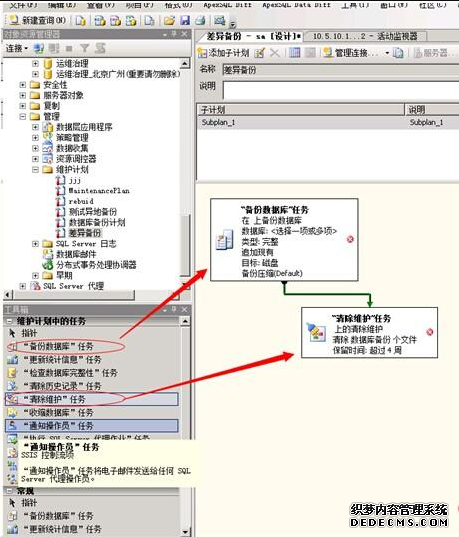This screenshot has width=459, height=537.
Task: Click the delete subplan X icon
Action: (x=275, y=53)
